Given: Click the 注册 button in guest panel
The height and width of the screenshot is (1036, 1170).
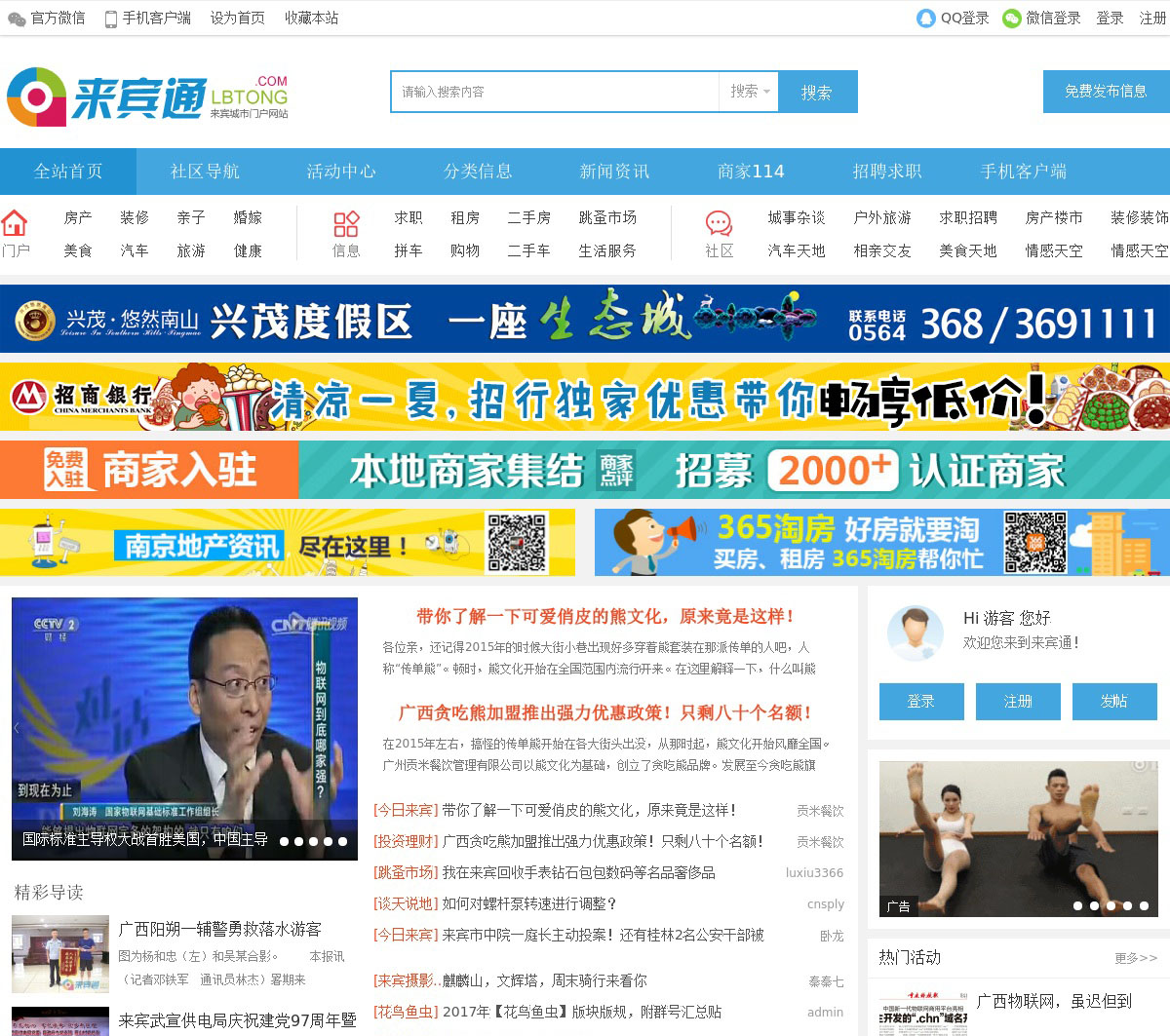Looking at the screenshot, I should coord(1018,702).
